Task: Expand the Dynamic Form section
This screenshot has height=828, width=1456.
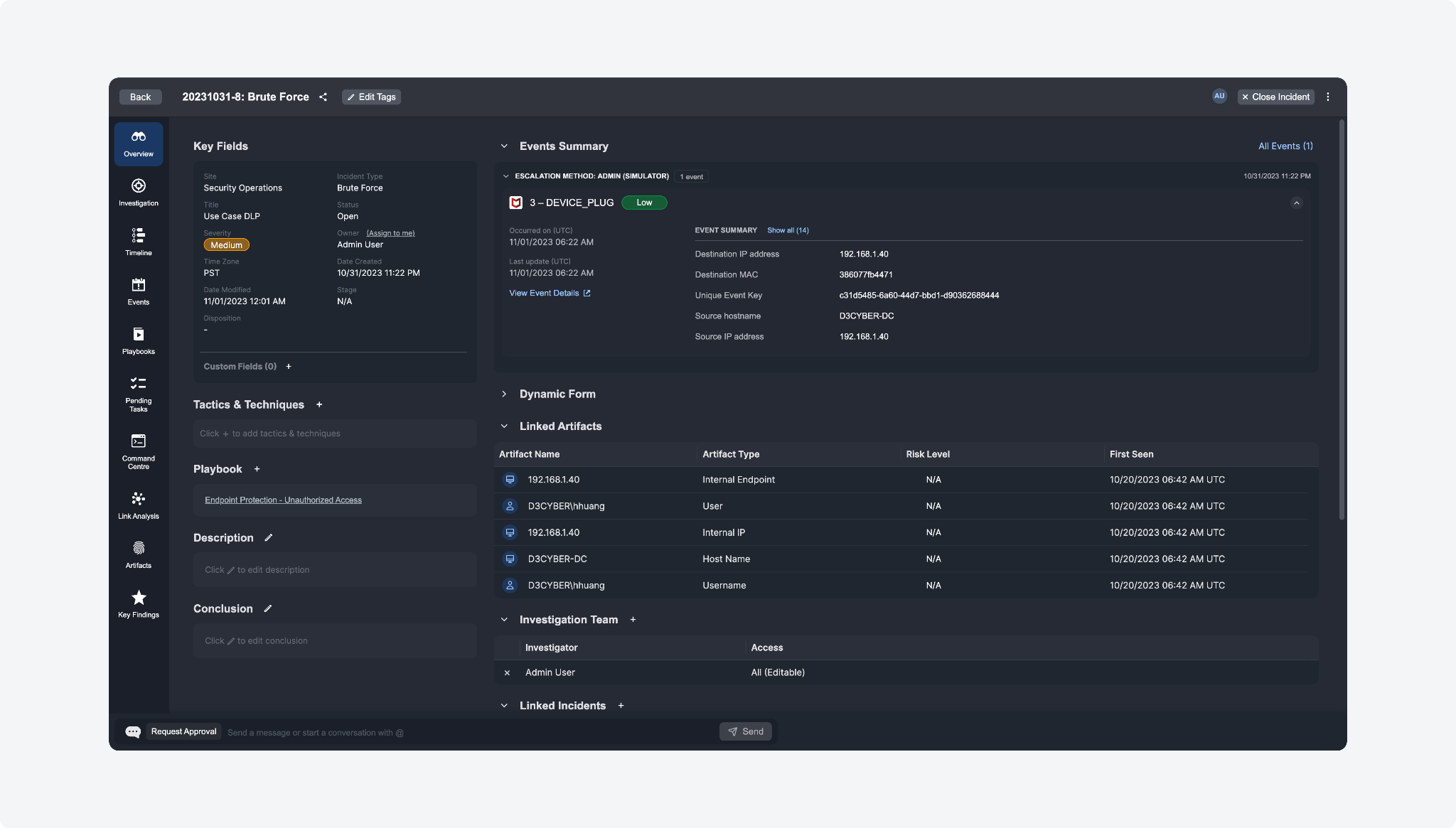Action: pos(504,394)
